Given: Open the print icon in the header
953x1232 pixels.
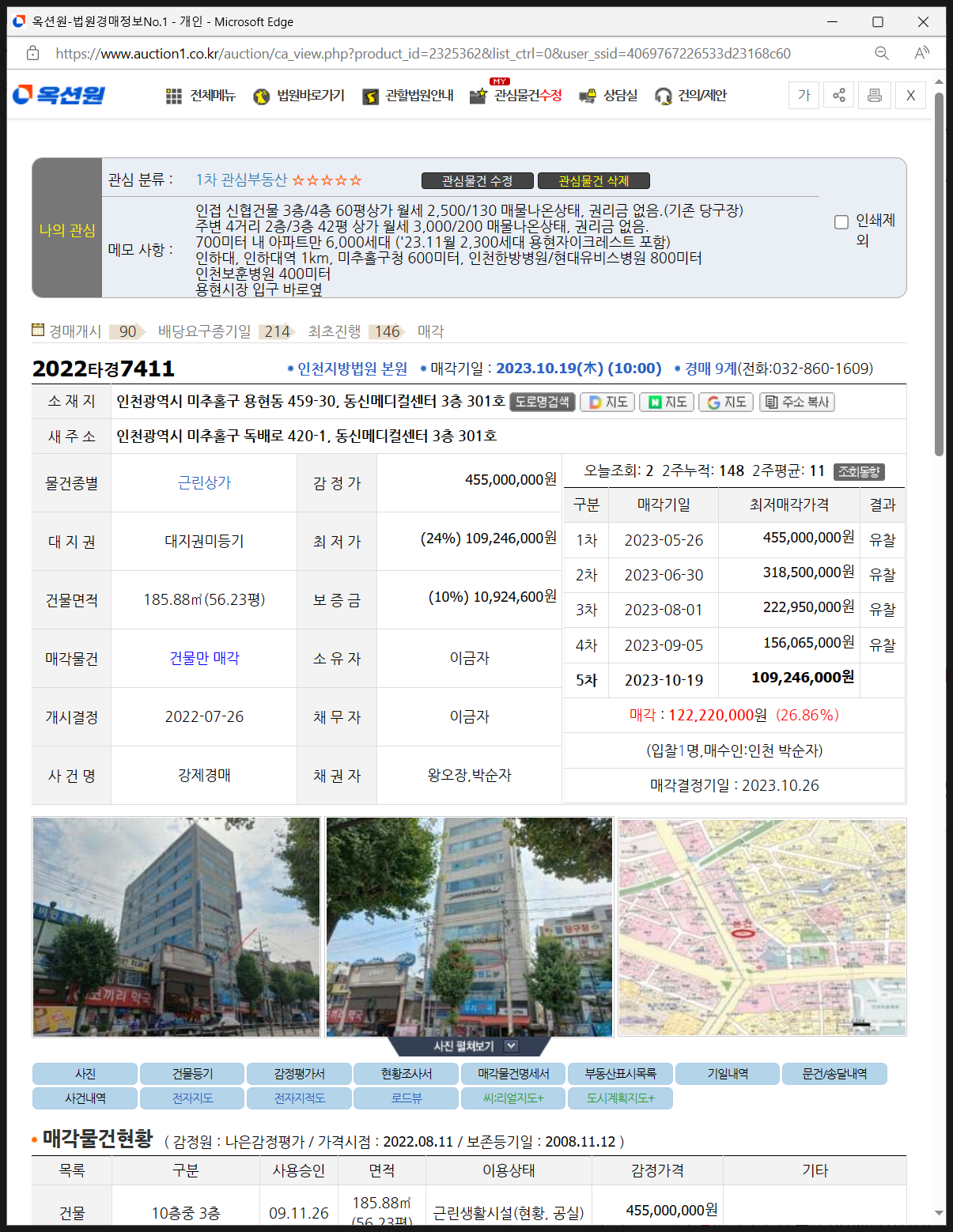Looking at the screenshot, I should (874, 95).
